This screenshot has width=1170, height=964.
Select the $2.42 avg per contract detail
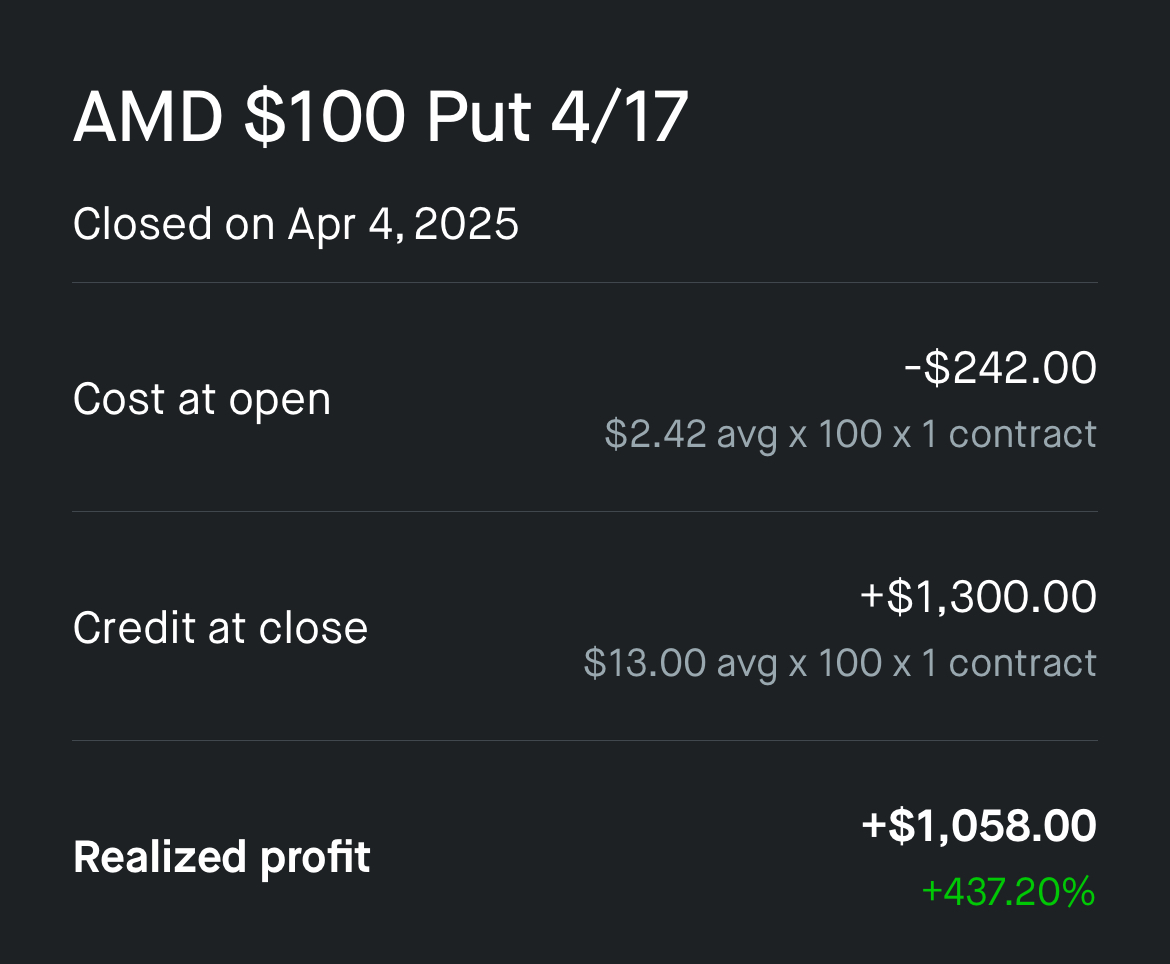click(850, 434)
